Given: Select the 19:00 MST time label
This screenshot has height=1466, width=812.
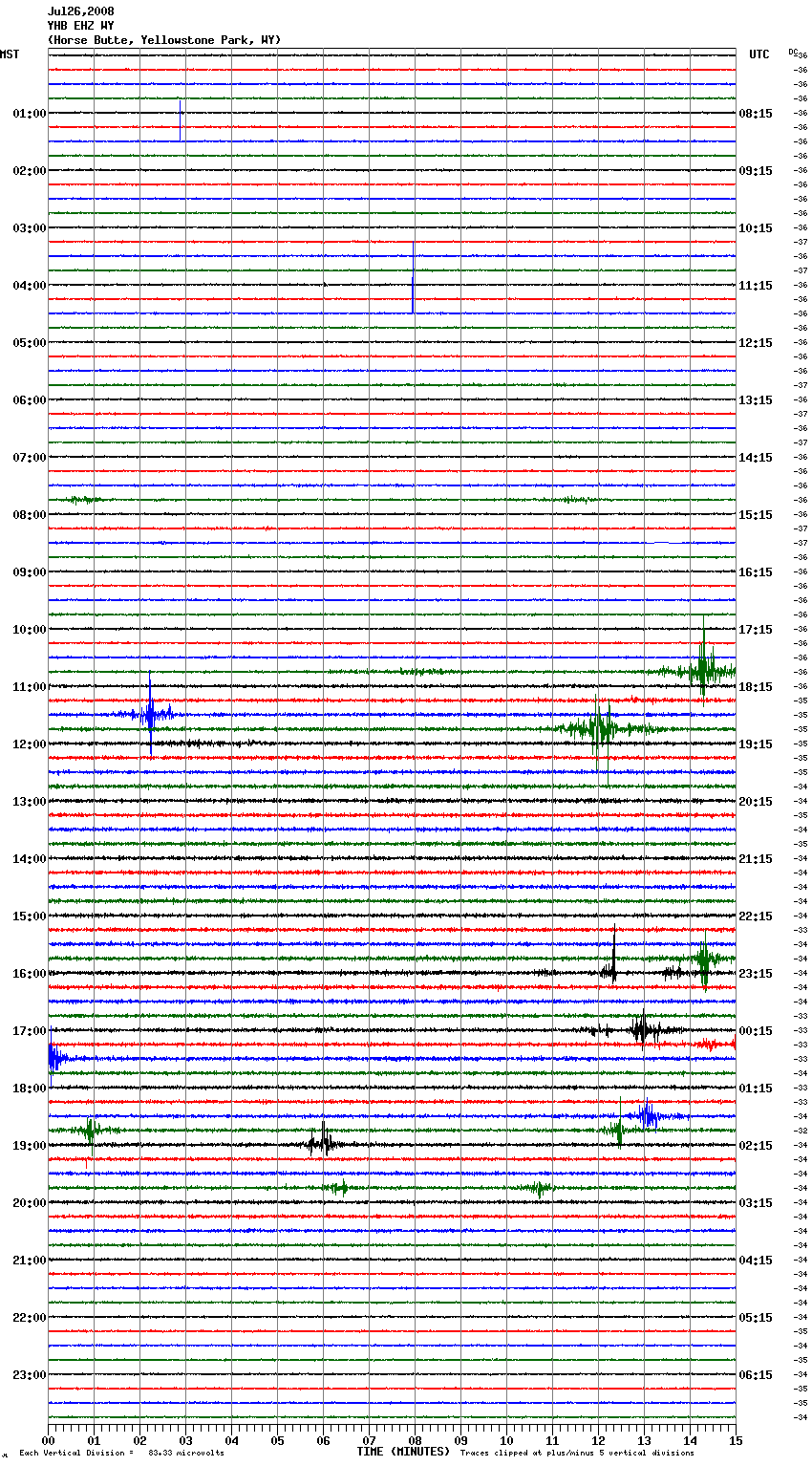Looking at the screenshot, I should tap(30, 1146).
